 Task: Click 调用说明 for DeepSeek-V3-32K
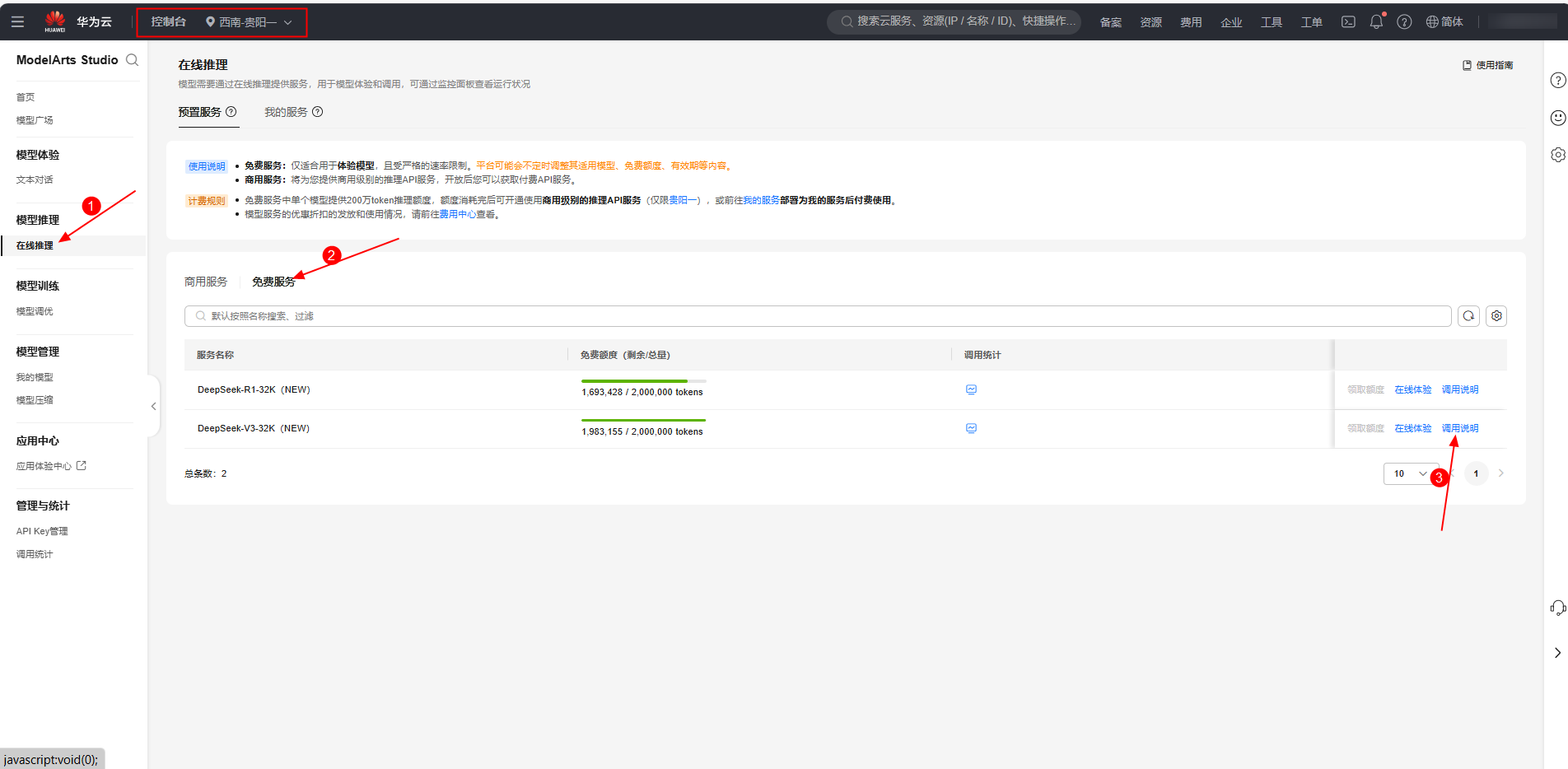(1460, 428)
